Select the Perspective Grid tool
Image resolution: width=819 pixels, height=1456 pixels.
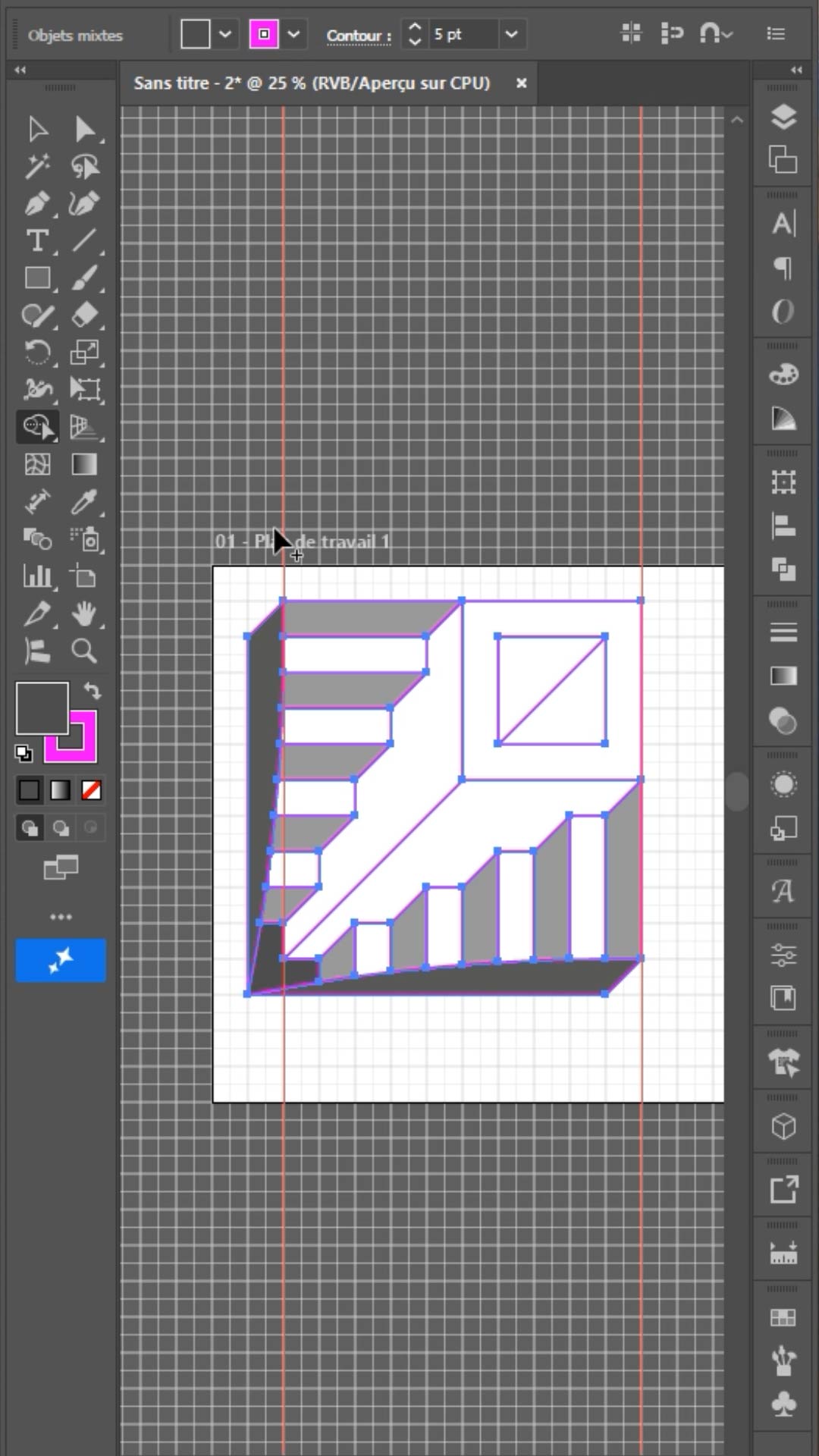coord(84,427)
